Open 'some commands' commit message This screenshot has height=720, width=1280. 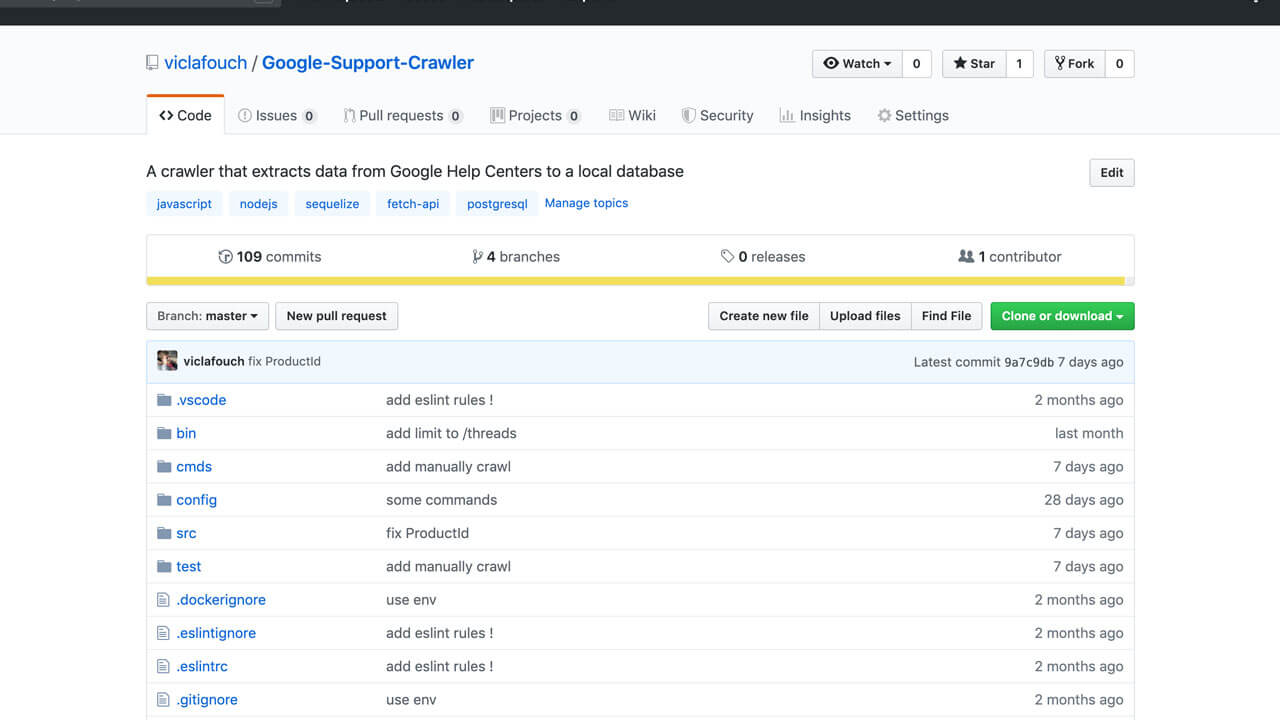click(441, 500)
